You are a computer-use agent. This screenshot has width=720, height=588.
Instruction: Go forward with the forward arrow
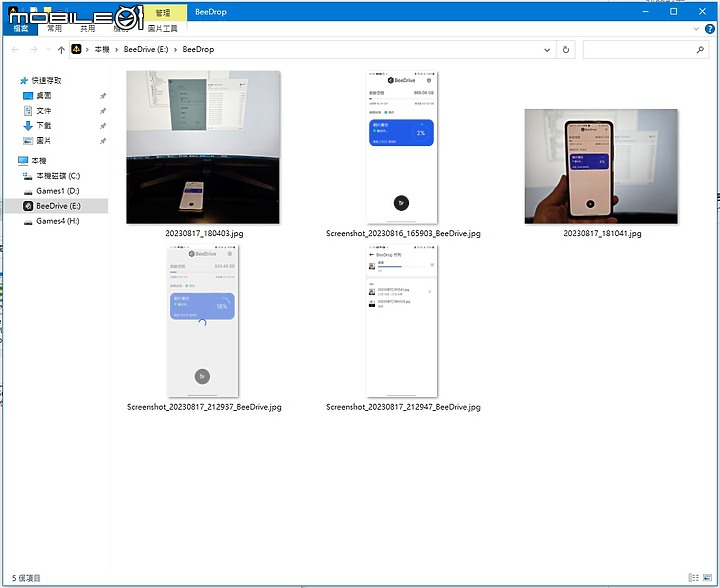(34, 50)
